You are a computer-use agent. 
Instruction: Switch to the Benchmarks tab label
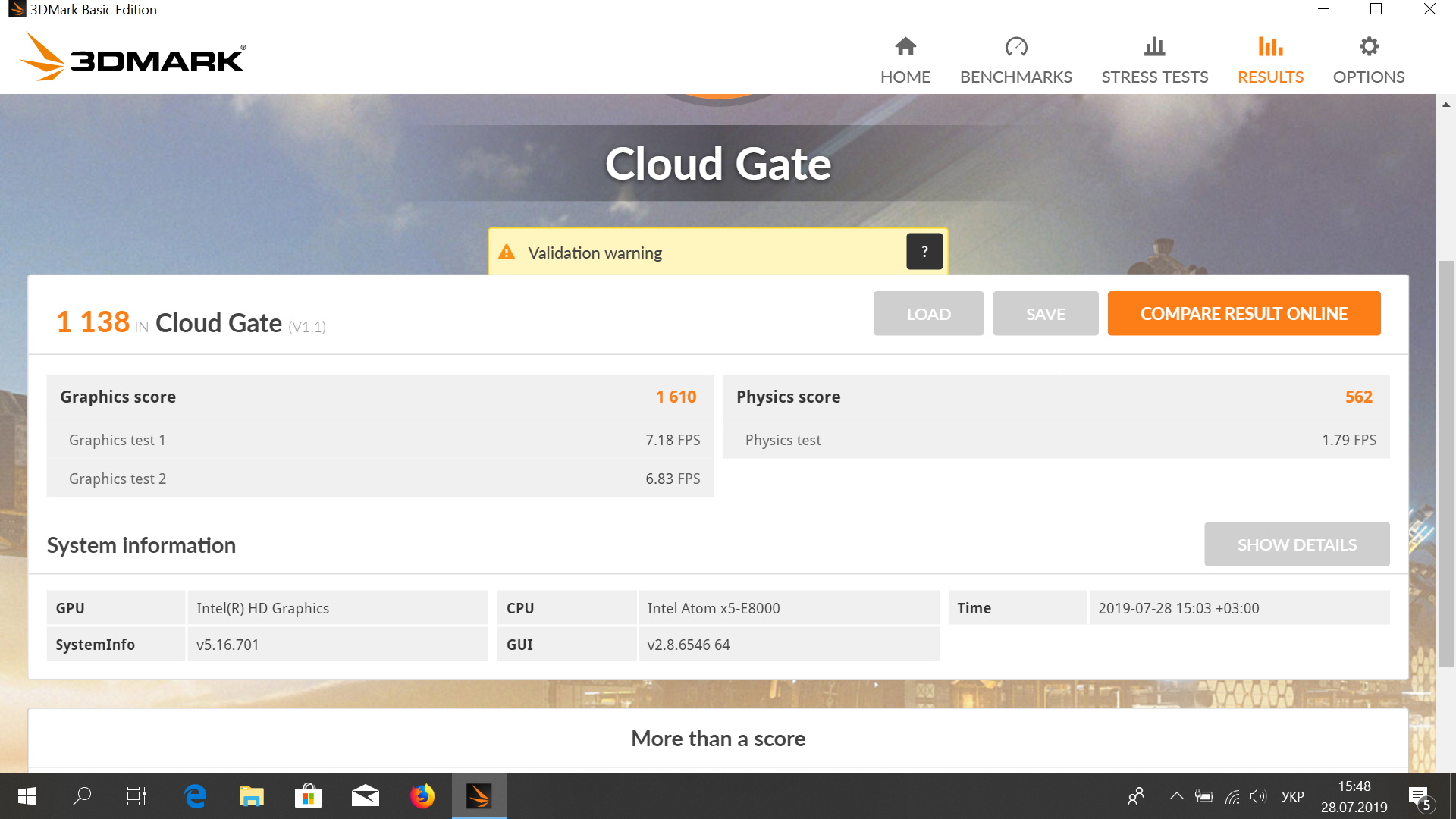pyautogui.click(x=1016, y=77)
